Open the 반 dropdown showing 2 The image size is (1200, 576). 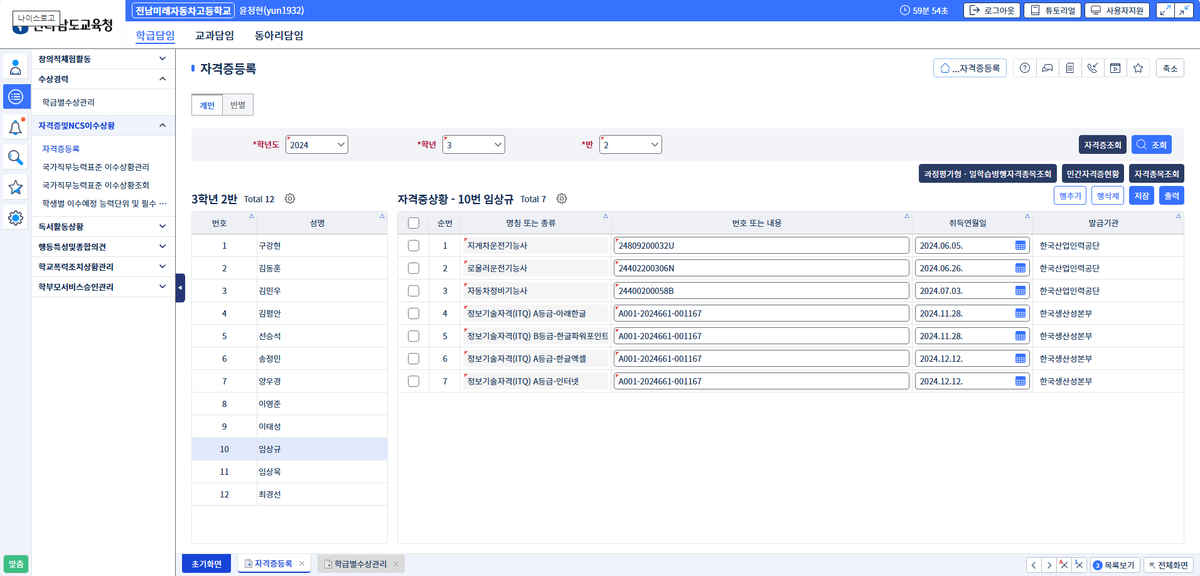(631, 145)
